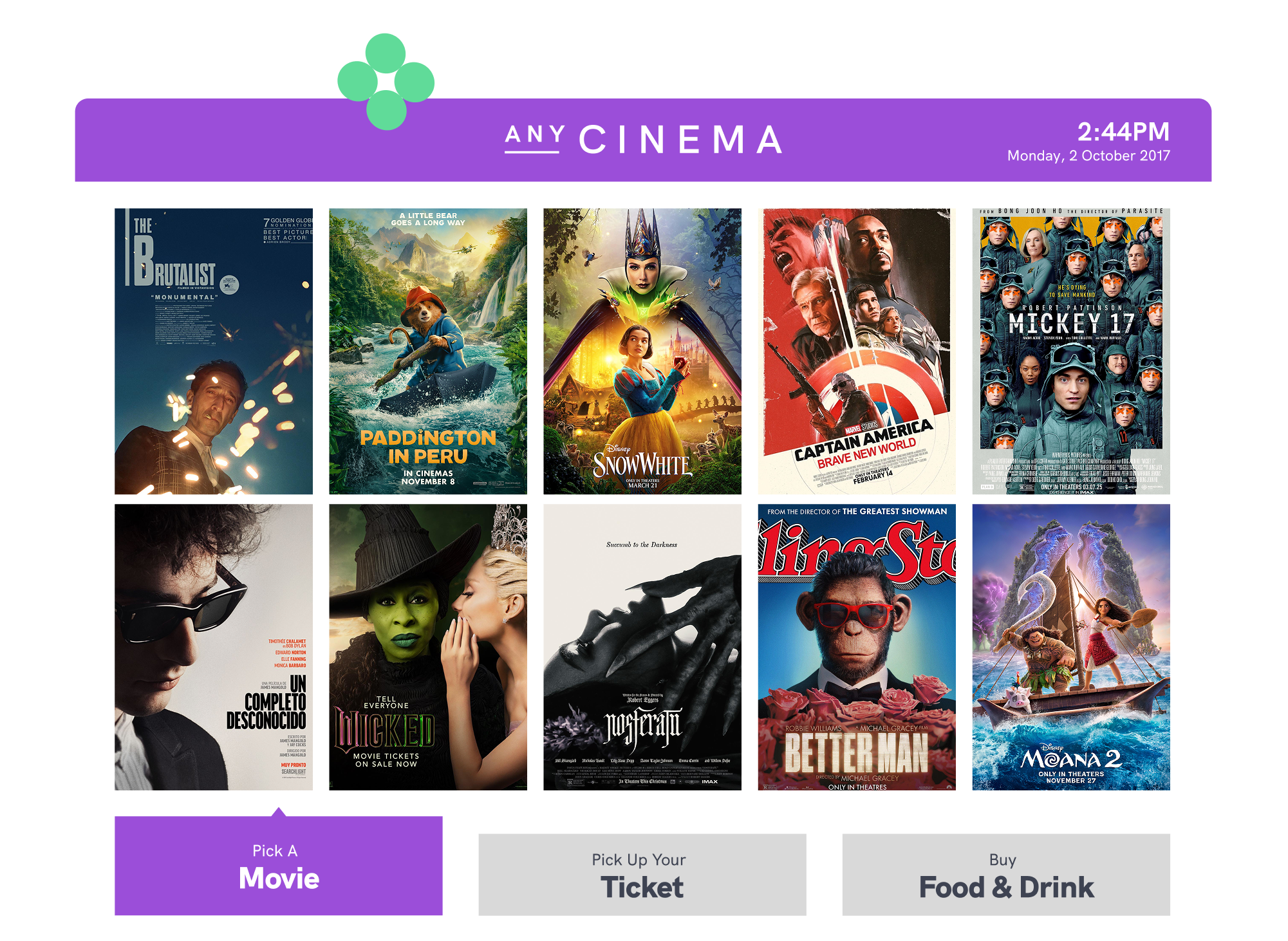Go to Buy Food & Drink tab
Viewport: 1288px width, 941px height.
[x=1006, y=875]
